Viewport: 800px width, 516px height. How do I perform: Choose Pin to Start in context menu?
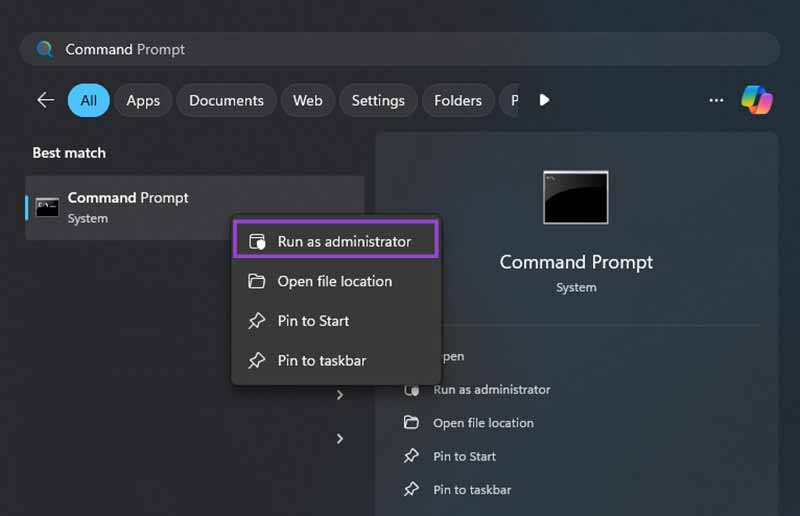click(336, 321)
